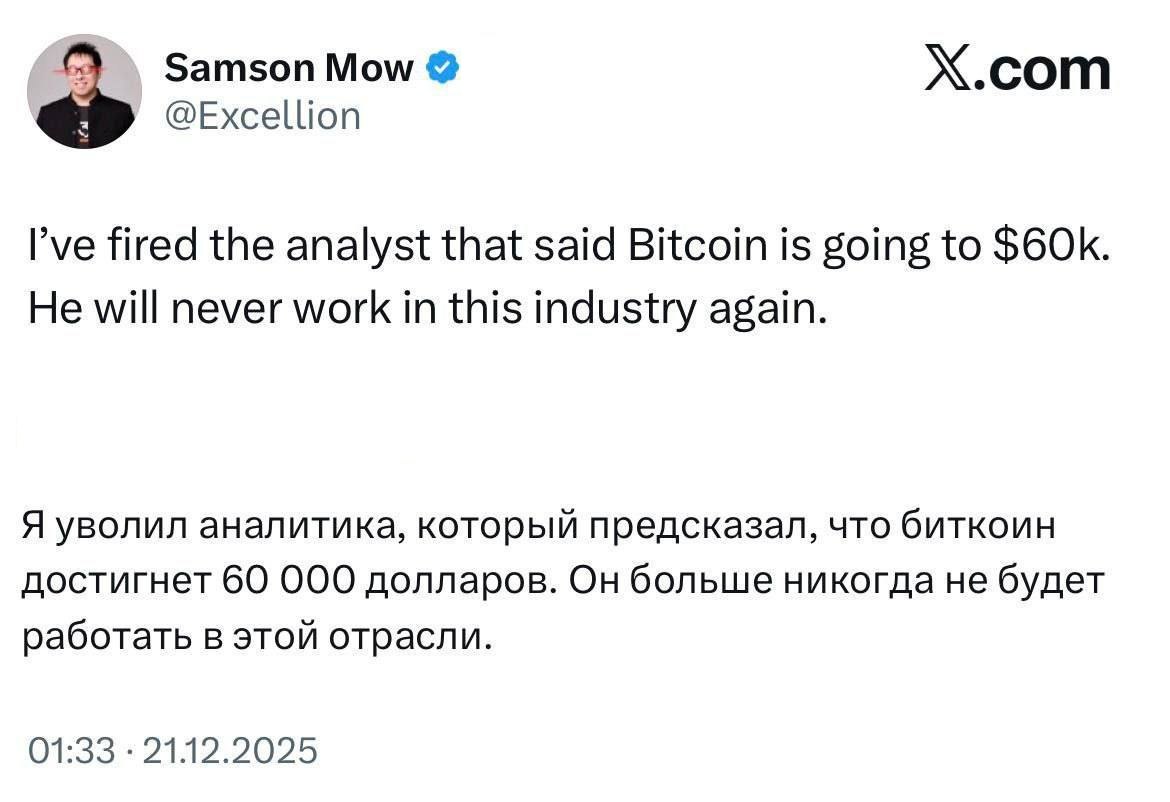
Task: Open the @Excellion handle link
Action: coord(260,116)
